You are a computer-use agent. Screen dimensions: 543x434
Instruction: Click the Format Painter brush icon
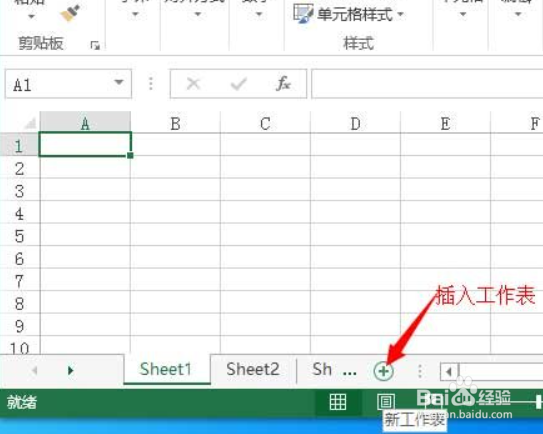pos(70,12)
